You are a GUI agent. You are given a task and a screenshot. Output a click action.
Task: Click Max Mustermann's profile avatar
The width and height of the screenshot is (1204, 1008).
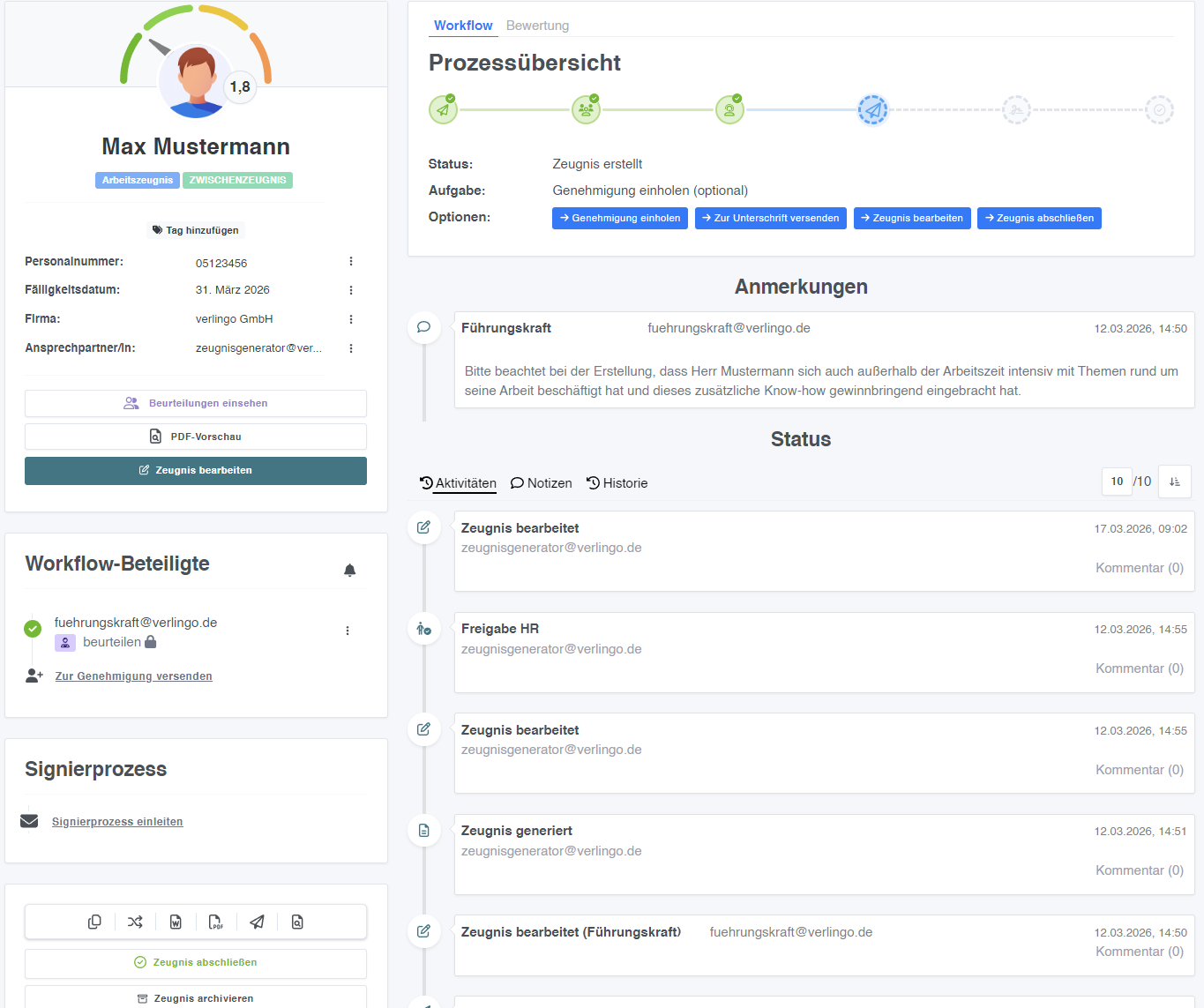(196, 81)
